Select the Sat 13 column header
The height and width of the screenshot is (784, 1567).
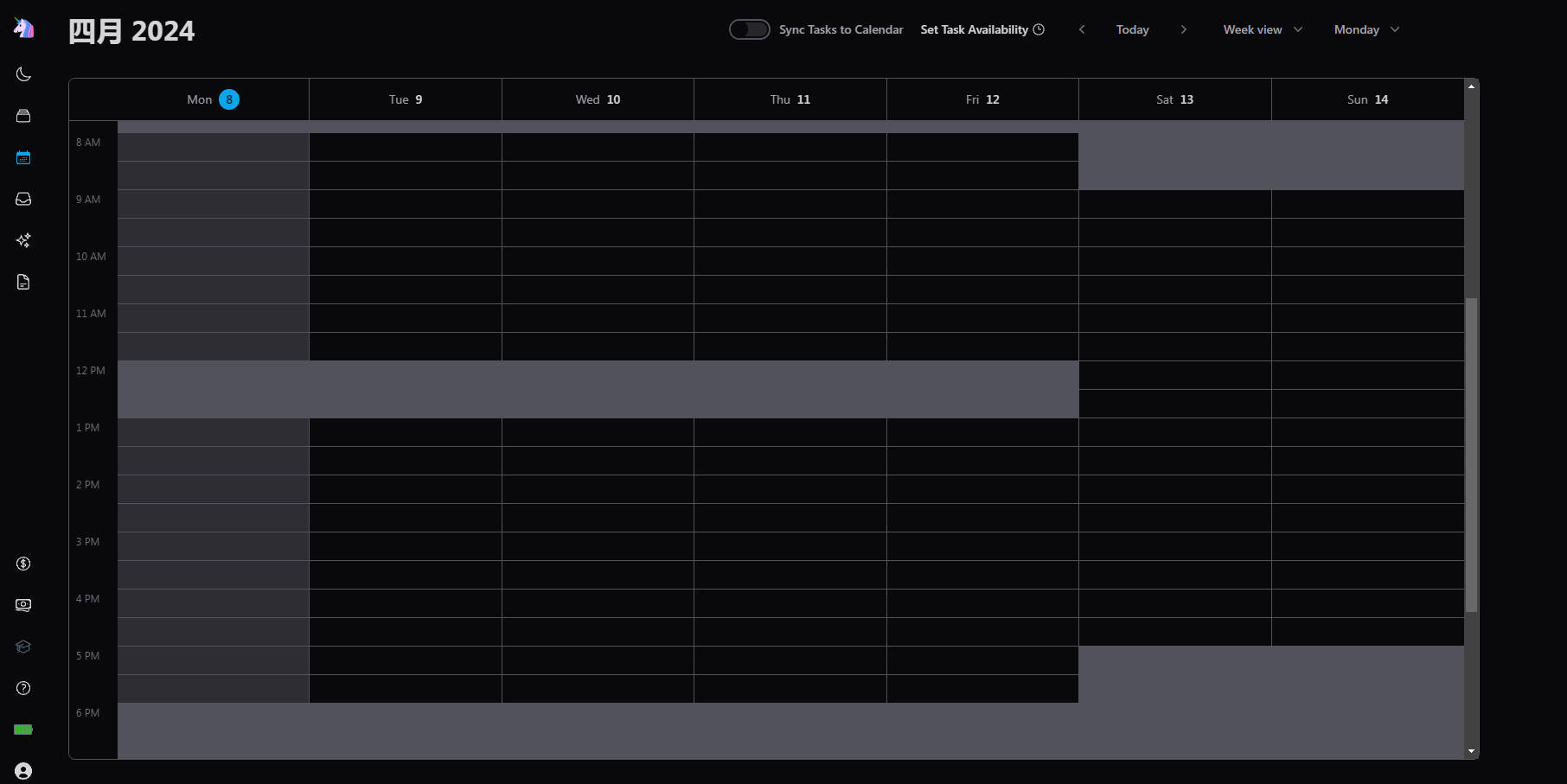point(1174,99)
